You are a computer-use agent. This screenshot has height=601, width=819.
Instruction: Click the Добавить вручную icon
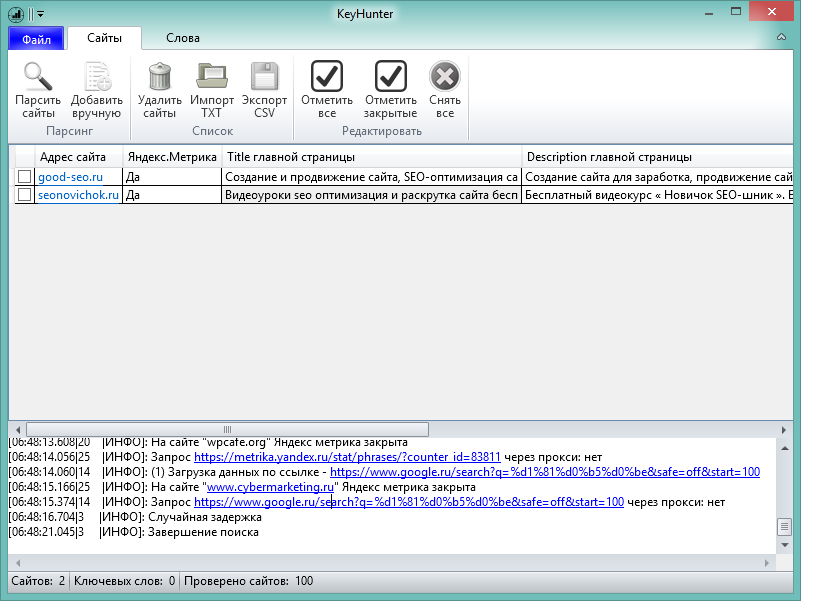click(x=97, y=78)
